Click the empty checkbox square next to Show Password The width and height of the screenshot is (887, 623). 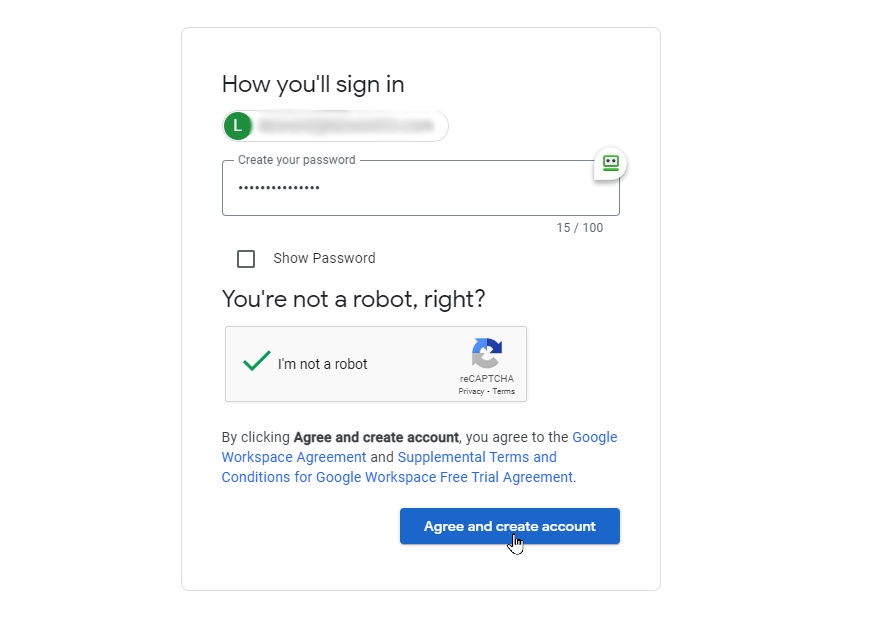[x=246, y=258]
